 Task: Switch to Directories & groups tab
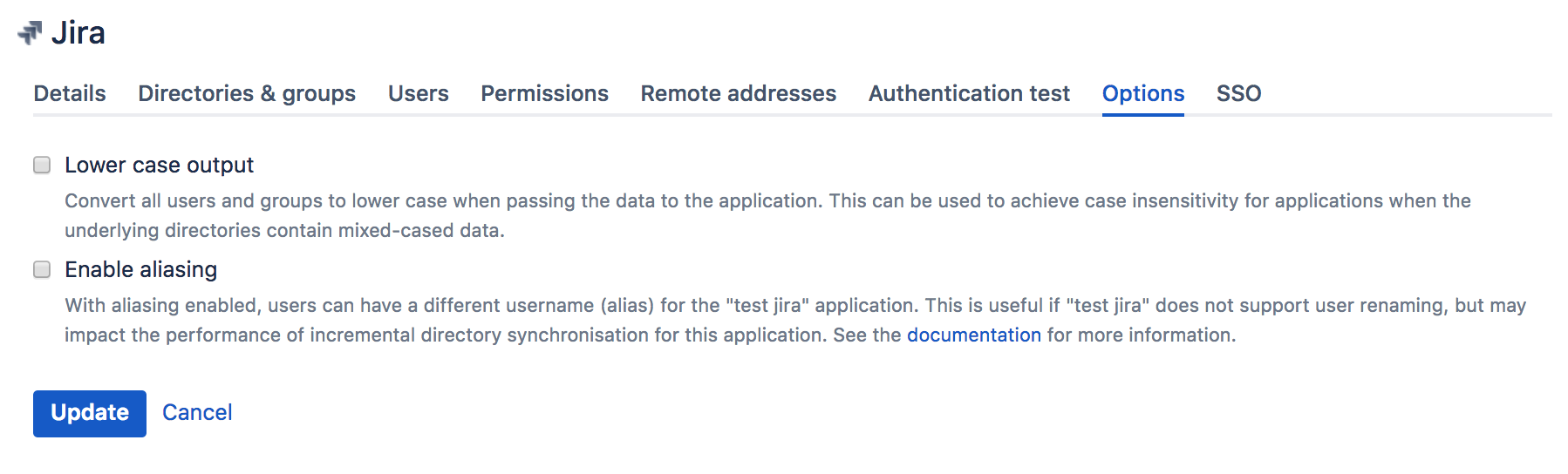click(x=247, y=93)
